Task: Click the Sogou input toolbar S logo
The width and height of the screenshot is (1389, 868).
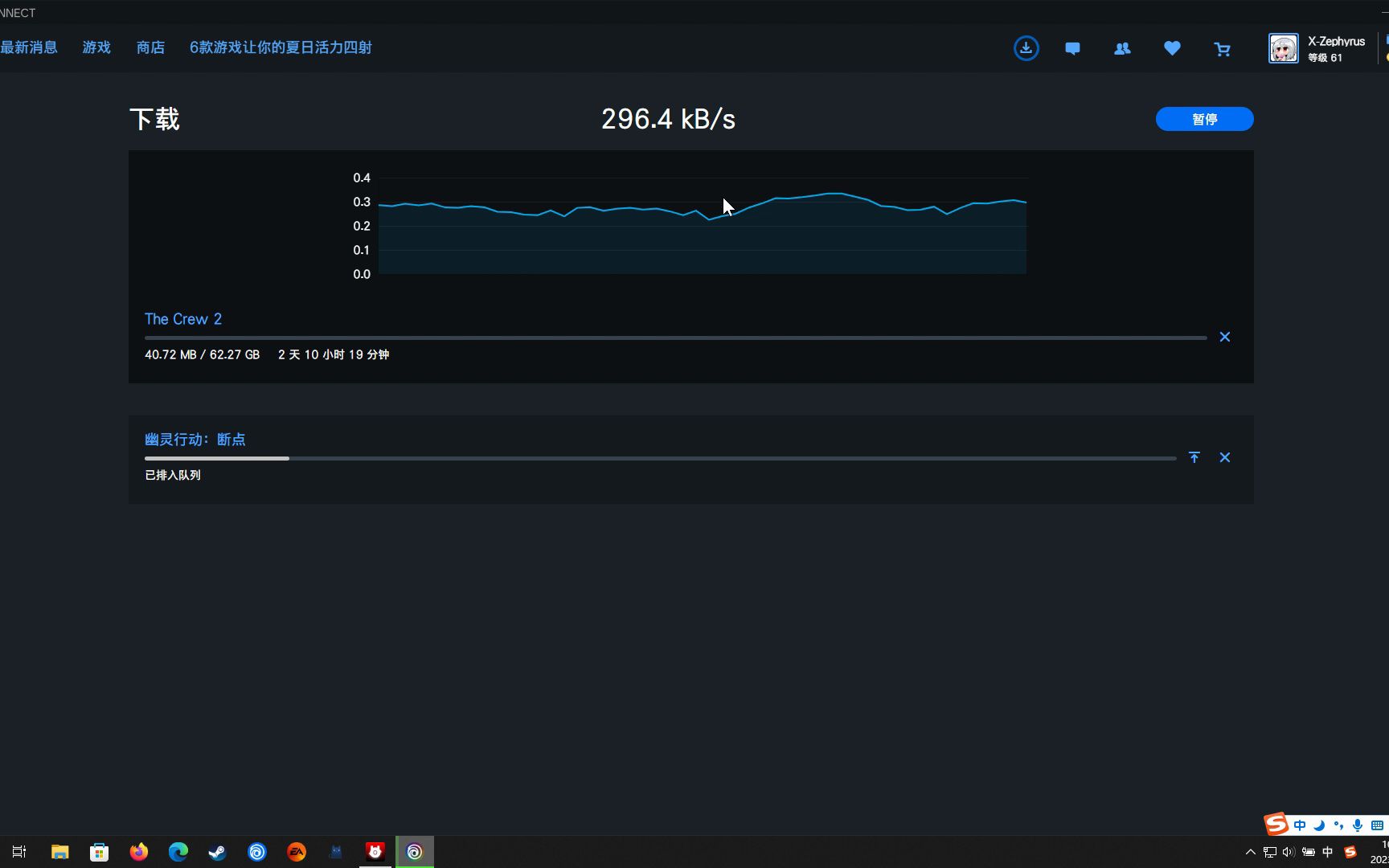Action: tap(1276, 824)
